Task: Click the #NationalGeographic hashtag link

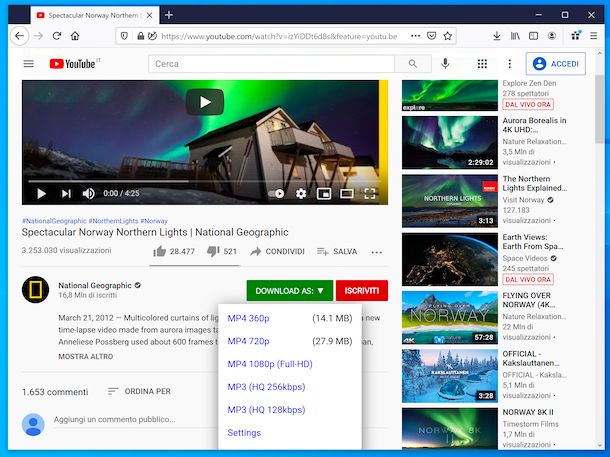Action: click(x=54, y=221)
